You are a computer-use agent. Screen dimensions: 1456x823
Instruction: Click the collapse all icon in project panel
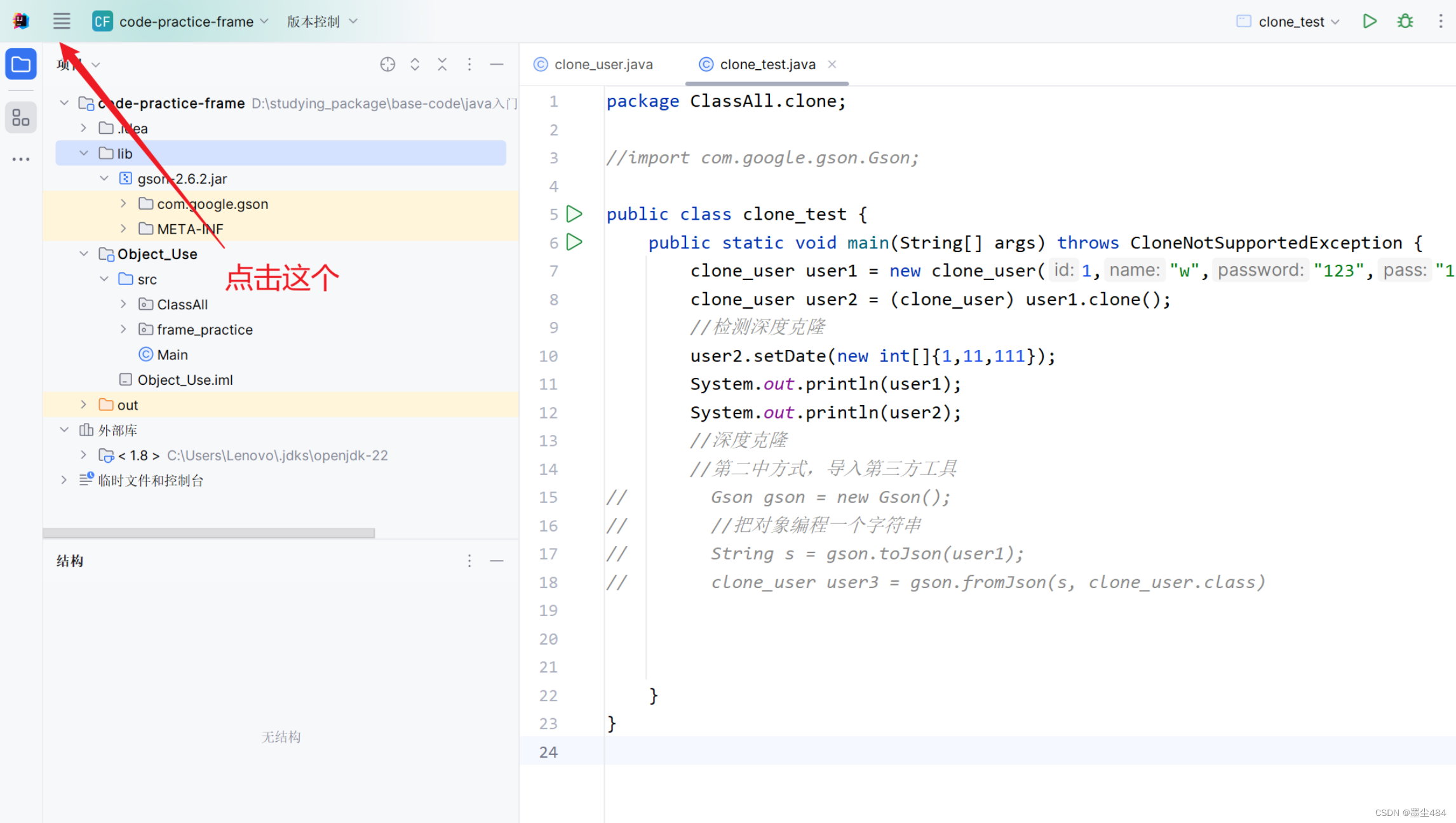[x=442, y=64]
